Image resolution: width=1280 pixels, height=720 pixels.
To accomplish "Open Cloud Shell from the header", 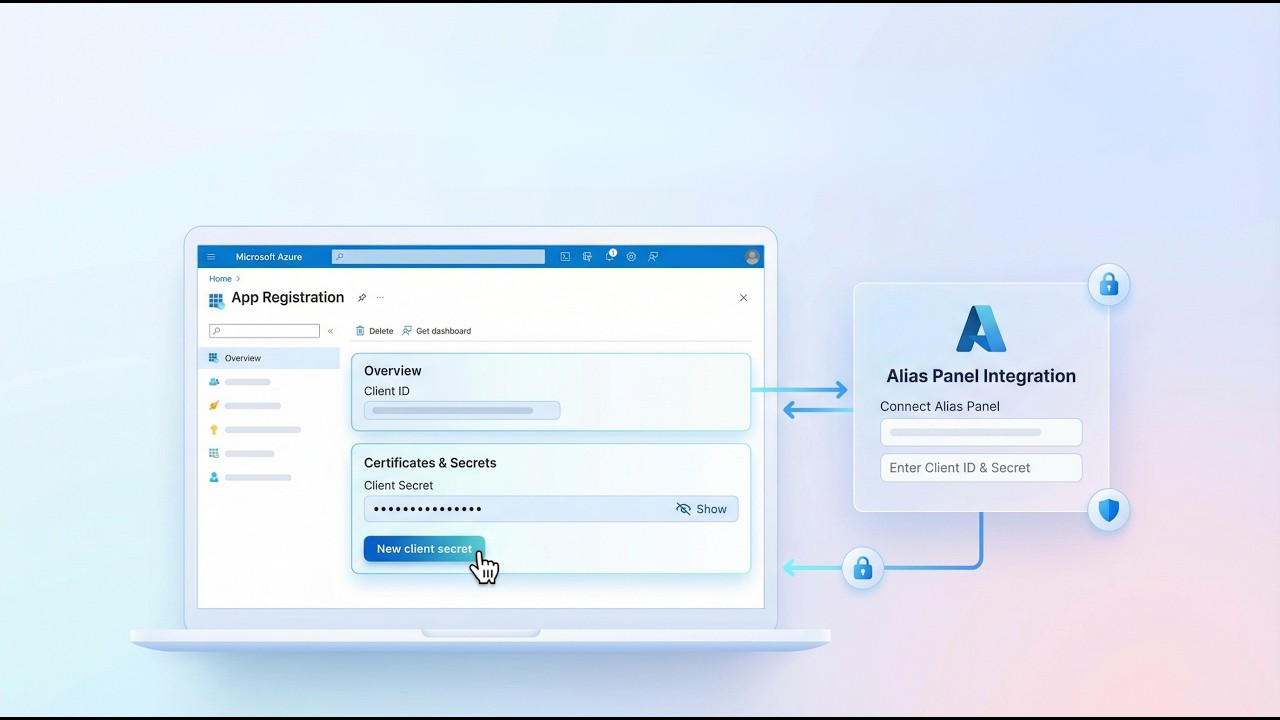I will [565, 257].
